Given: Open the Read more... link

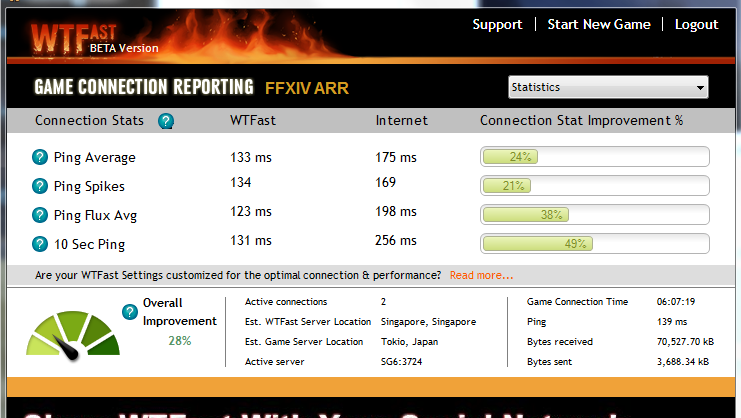Looking at the screenshot, I should point(481,275).
